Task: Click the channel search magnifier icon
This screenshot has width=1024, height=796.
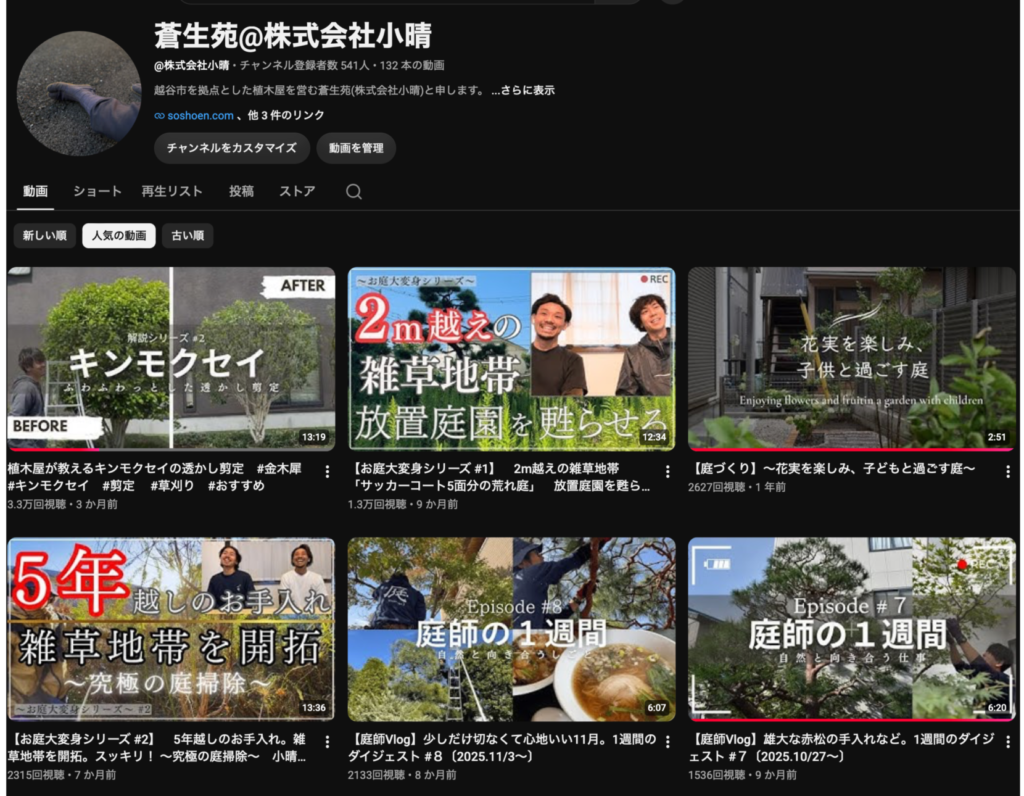Action: 353,191
